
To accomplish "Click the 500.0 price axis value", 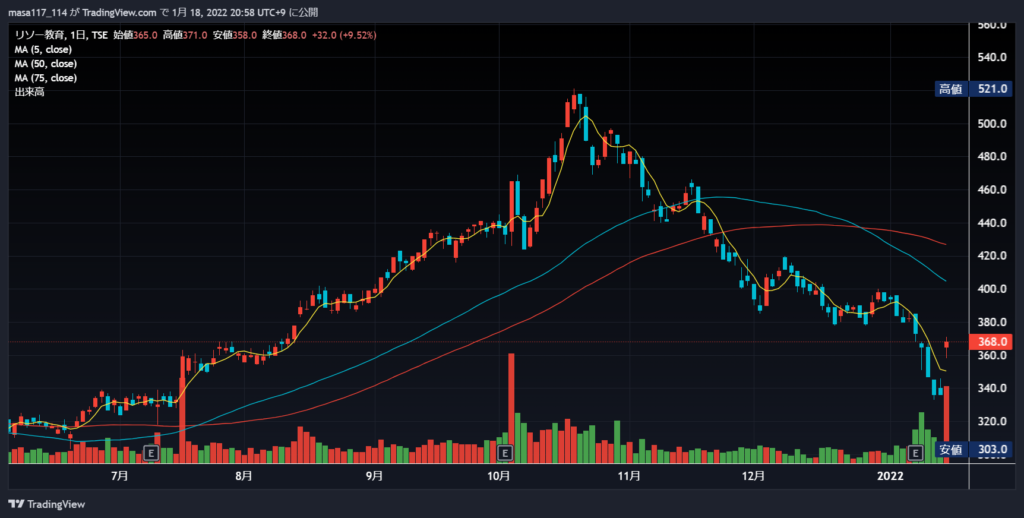I will pyautogui.click(x=993, y=123).
